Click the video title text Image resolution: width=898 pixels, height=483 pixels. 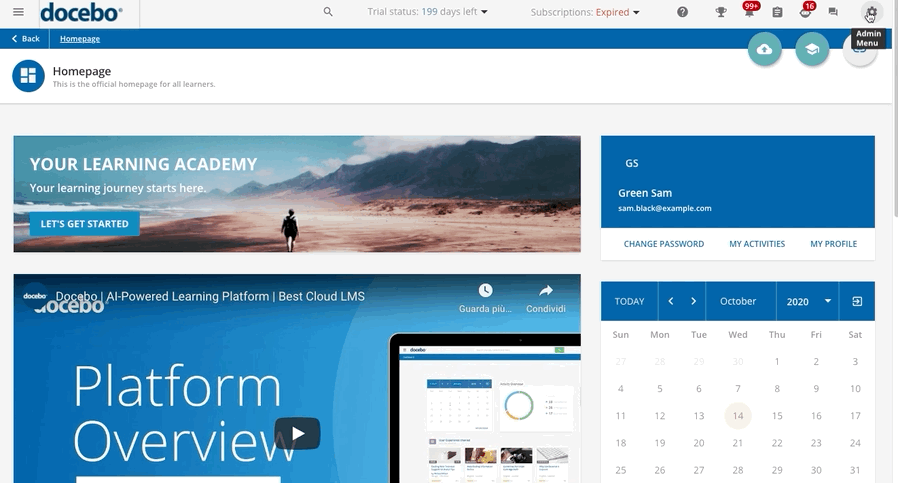(210, 297)
